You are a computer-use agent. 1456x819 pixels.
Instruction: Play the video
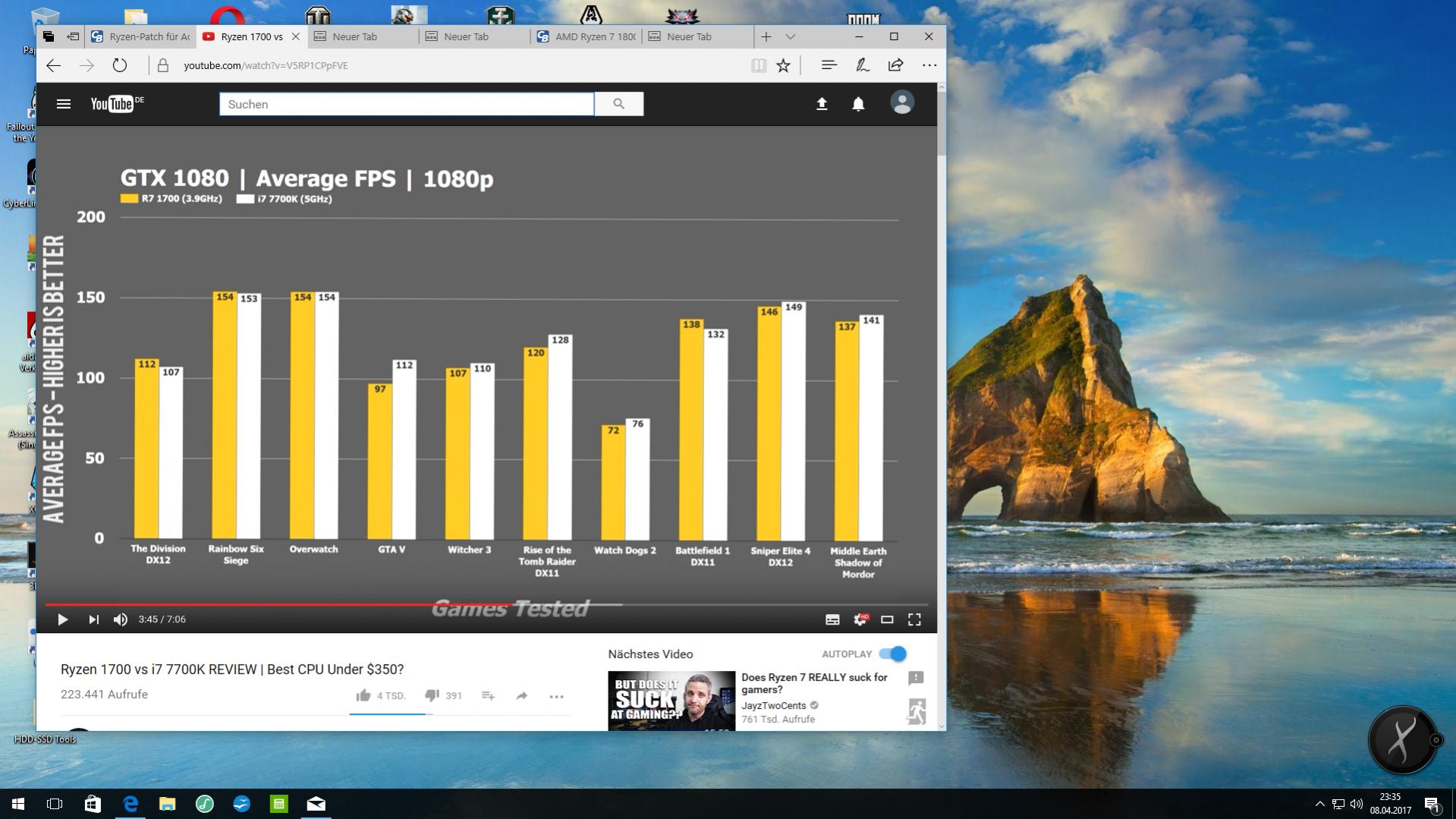63,619
